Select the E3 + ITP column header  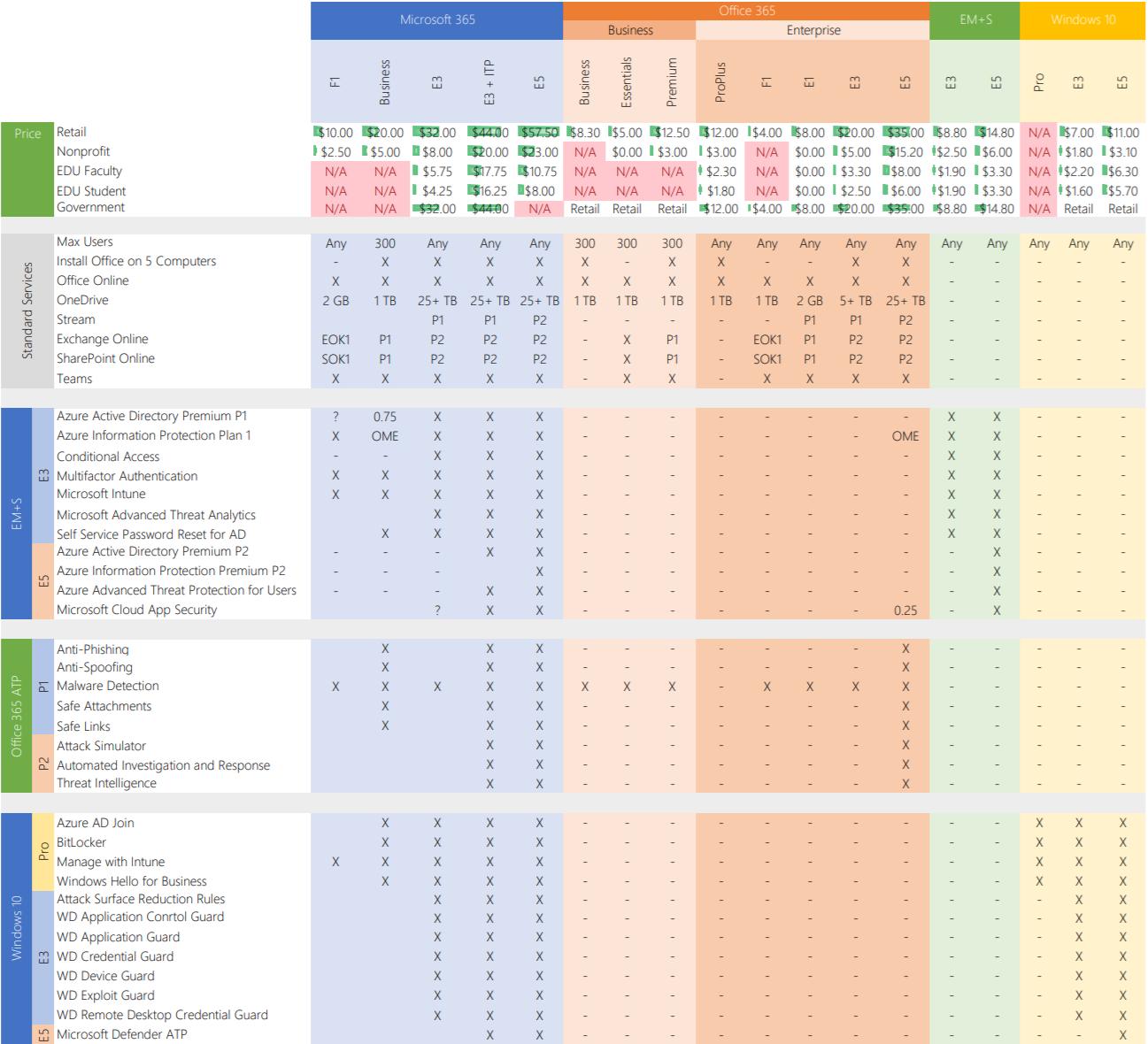pos(489,82)
